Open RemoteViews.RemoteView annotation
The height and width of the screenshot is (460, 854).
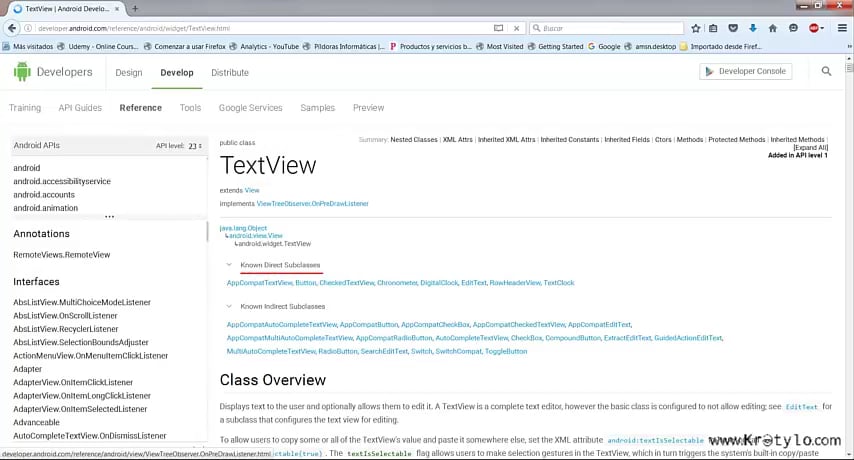62,255
